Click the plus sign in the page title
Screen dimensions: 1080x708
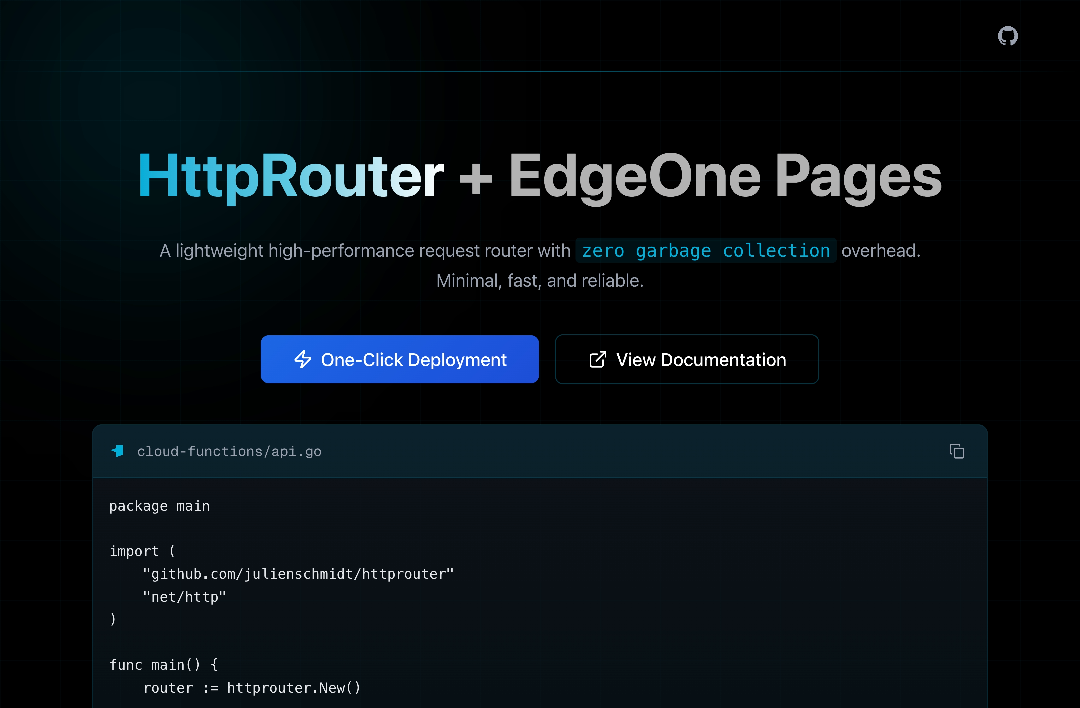[476, 178]
